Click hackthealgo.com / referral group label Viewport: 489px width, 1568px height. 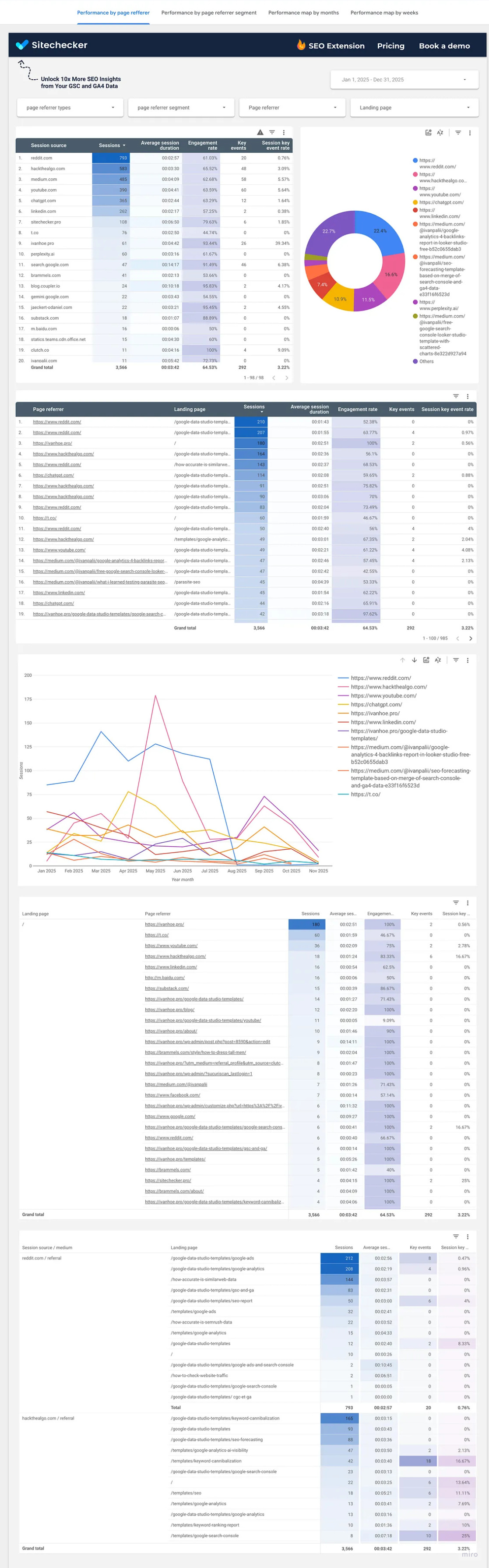pos(48,1418)
